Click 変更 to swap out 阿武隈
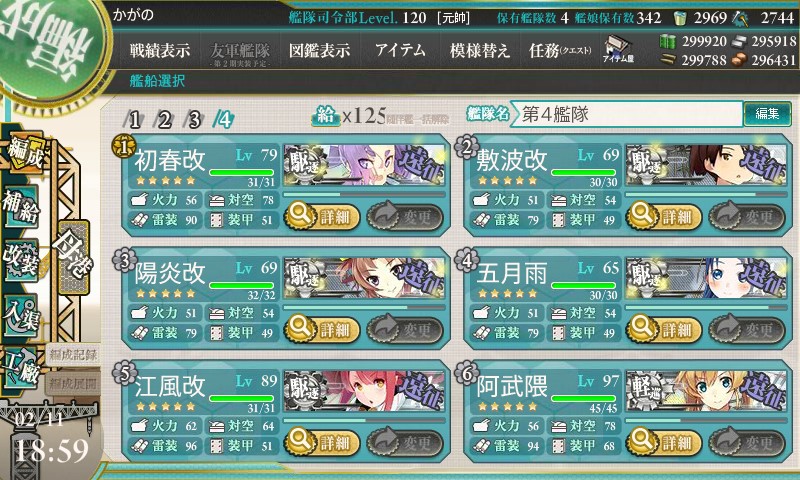 point(747,442)
